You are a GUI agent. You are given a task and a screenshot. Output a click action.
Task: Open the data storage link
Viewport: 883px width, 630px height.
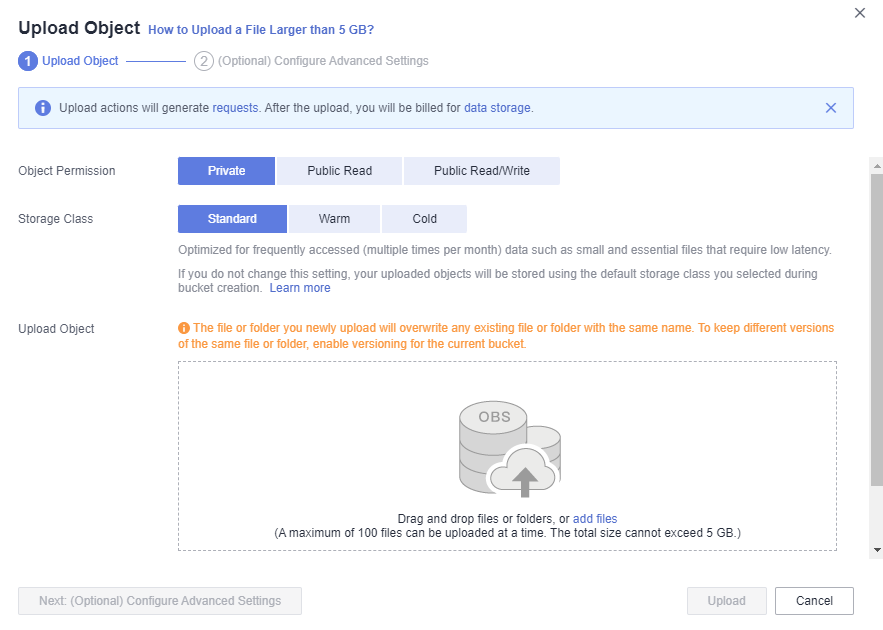pos(497,108)
